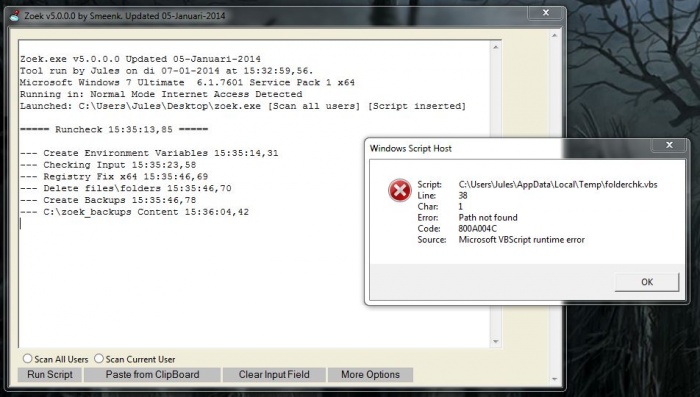700x397 pixels.
Task: Click the line number value 38
Action: [463, 196]
